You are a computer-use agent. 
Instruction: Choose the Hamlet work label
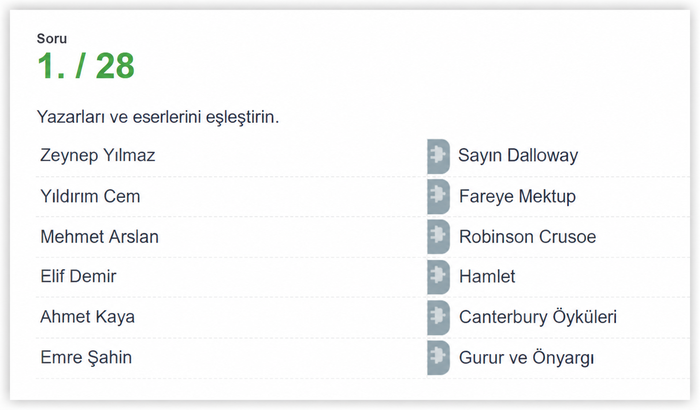pyautogui.click(x=487, y=276)
